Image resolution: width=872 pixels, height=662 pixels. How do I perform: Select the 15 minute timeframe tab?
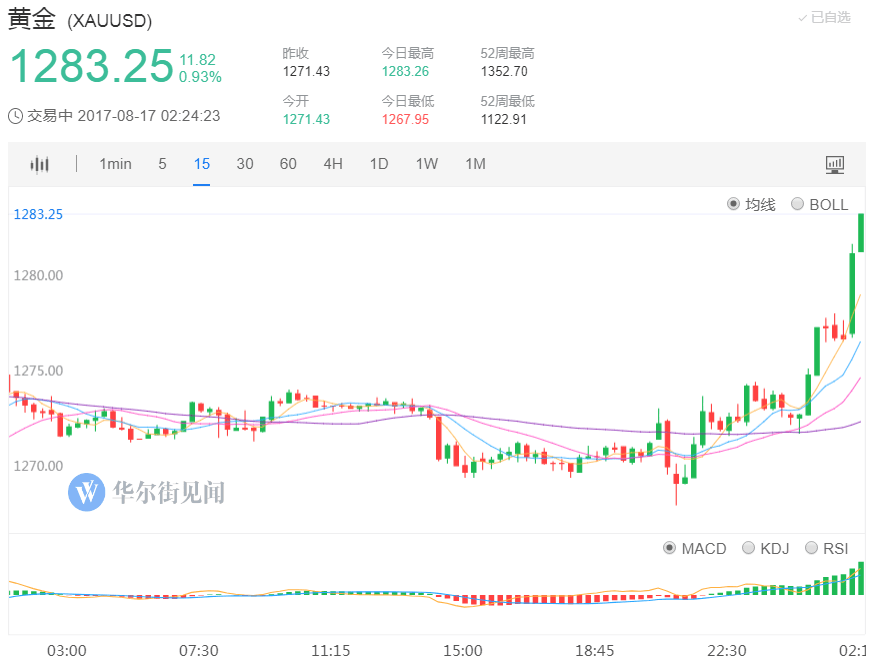coord(202,164)
